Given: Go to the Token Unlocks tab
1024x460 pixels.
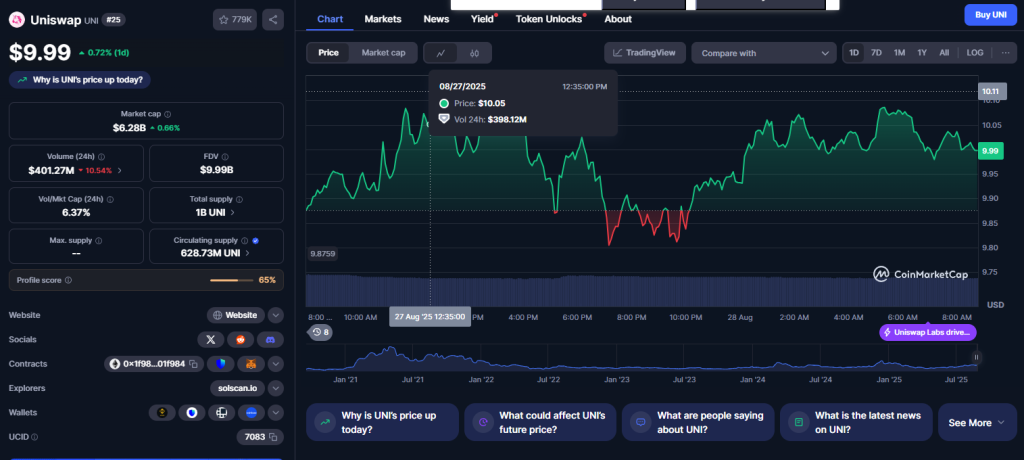Looking at the screenshot, I should 549,19.
